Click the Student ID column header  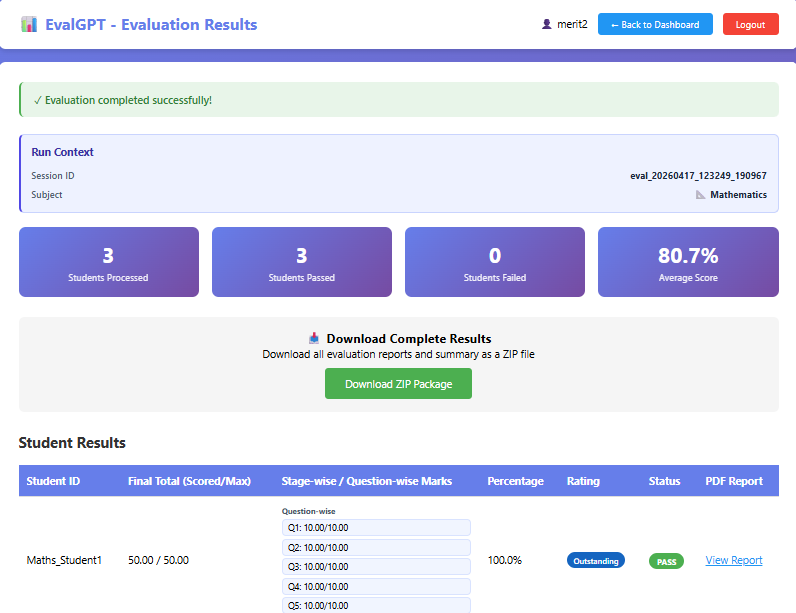tap(53, 481)
